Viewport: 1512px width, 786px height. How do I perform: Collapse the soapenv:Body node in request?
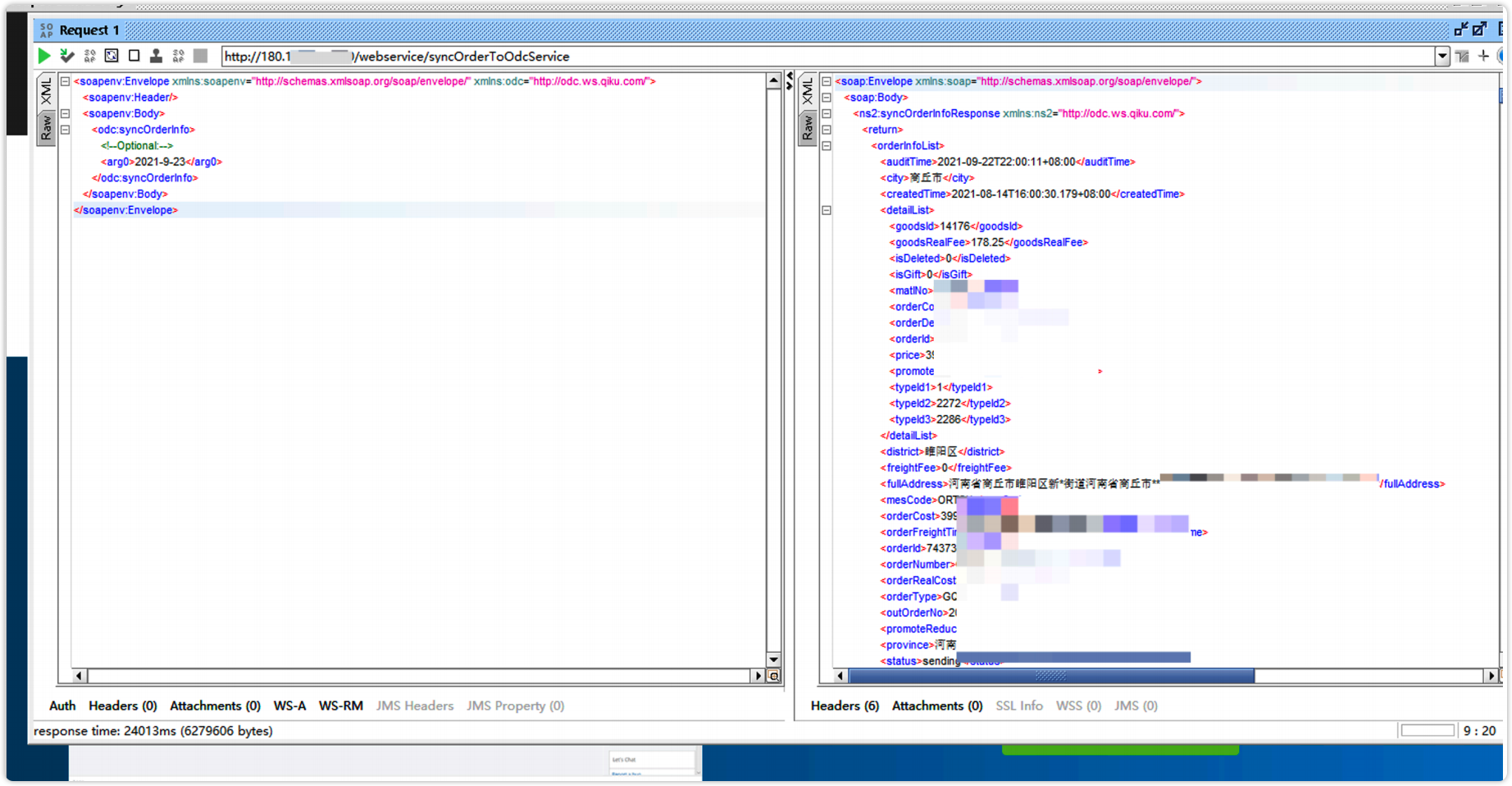(x=65, y=113)
